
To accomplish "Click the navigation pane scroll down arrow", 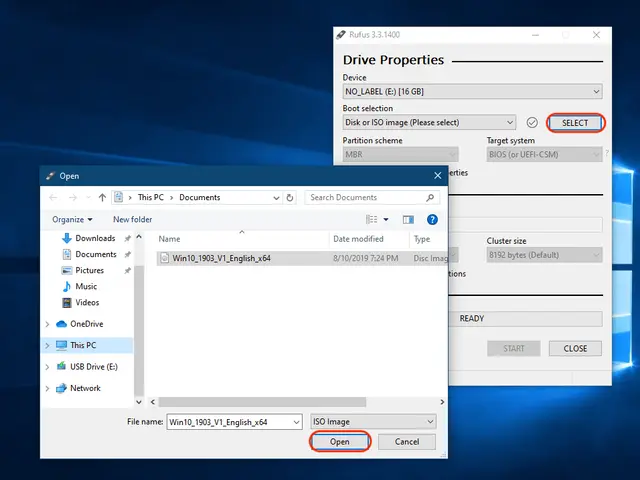I will (x=139, y=402).
